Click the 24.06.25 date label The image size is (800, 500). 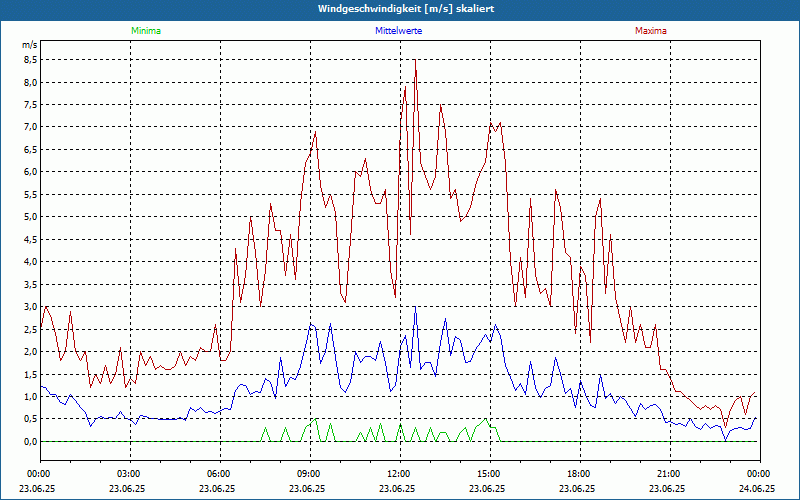pos(758,489)
